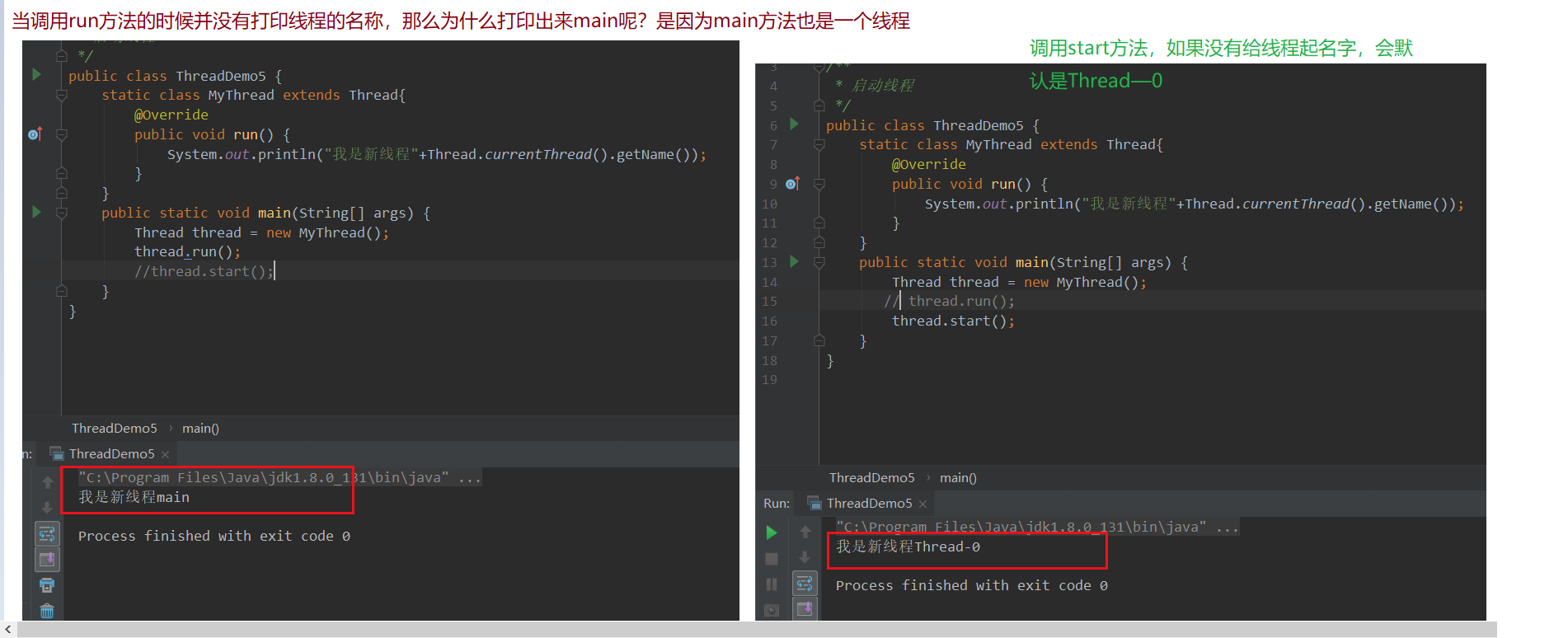Click horizontal scrollbar left arrow at bottom
The image size is (1568, 638).
click(7, 630)
